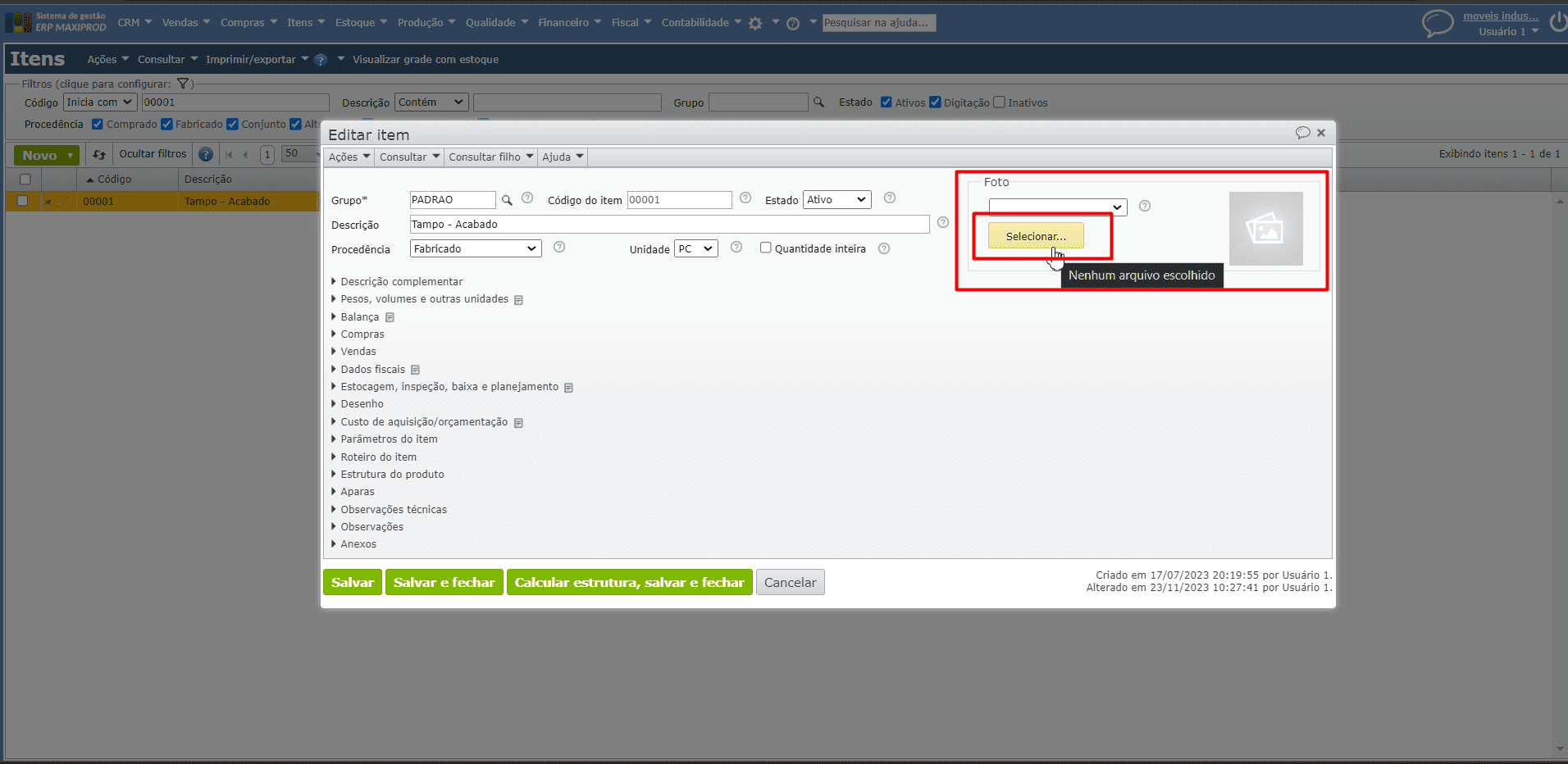Enable the Inativos checkbox
The image size is (1568, 764).
(x=999, y=102)
